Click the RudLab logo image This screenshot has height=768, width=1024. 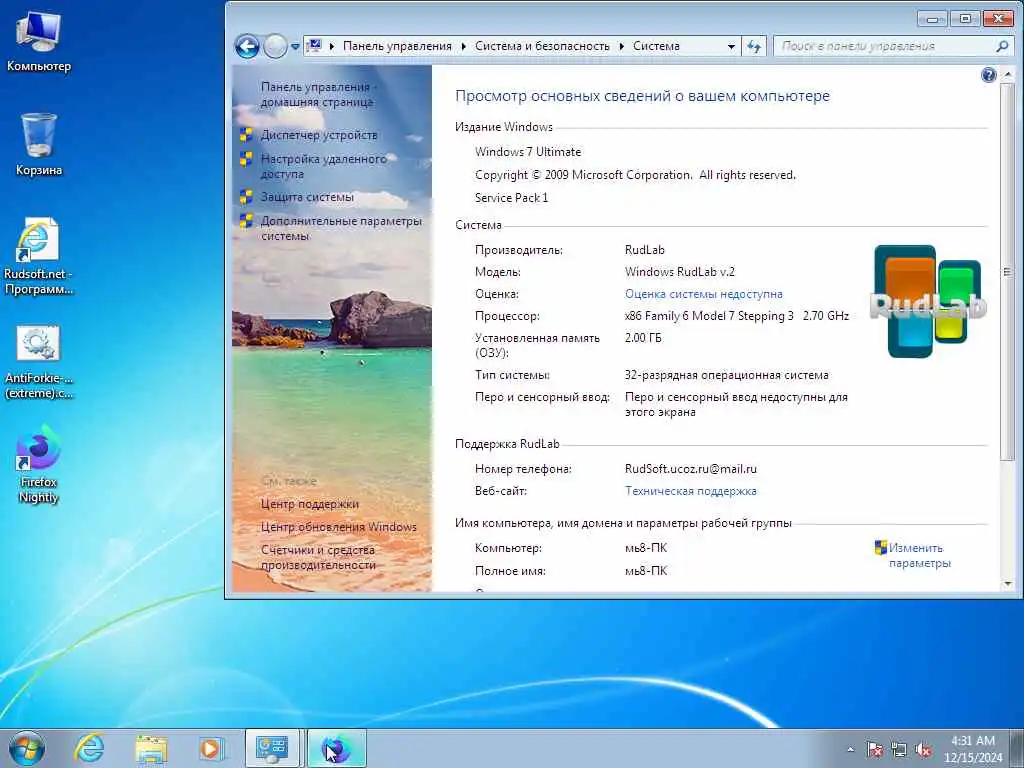coord(927,302)
